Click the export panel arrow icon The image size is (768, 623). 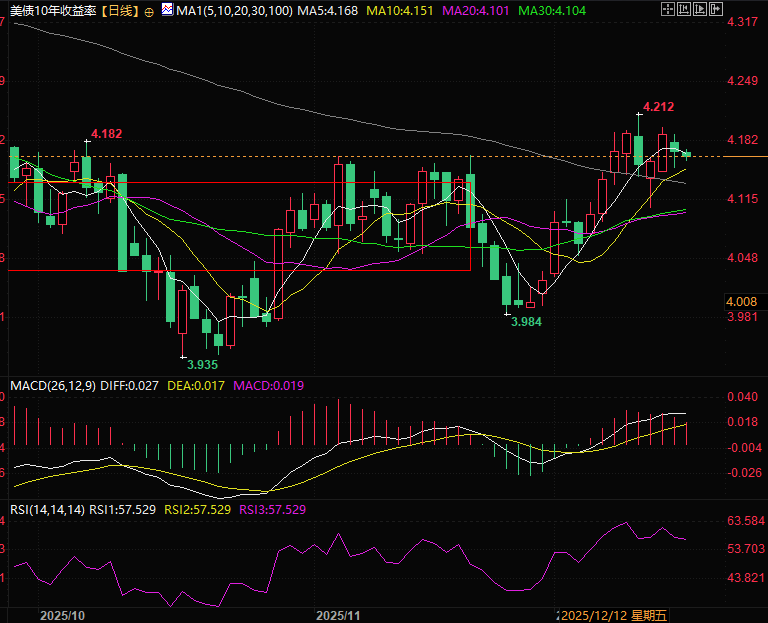[x=716, y=9]
